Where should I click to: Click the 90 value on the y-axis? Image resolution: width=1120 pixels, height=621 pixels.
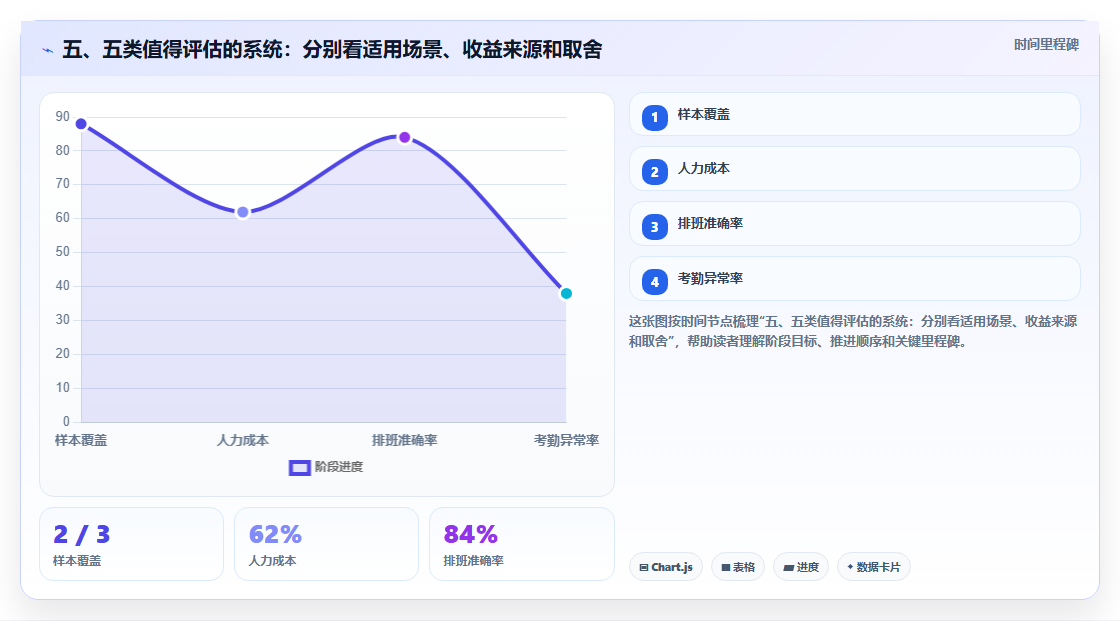[63, 116]
